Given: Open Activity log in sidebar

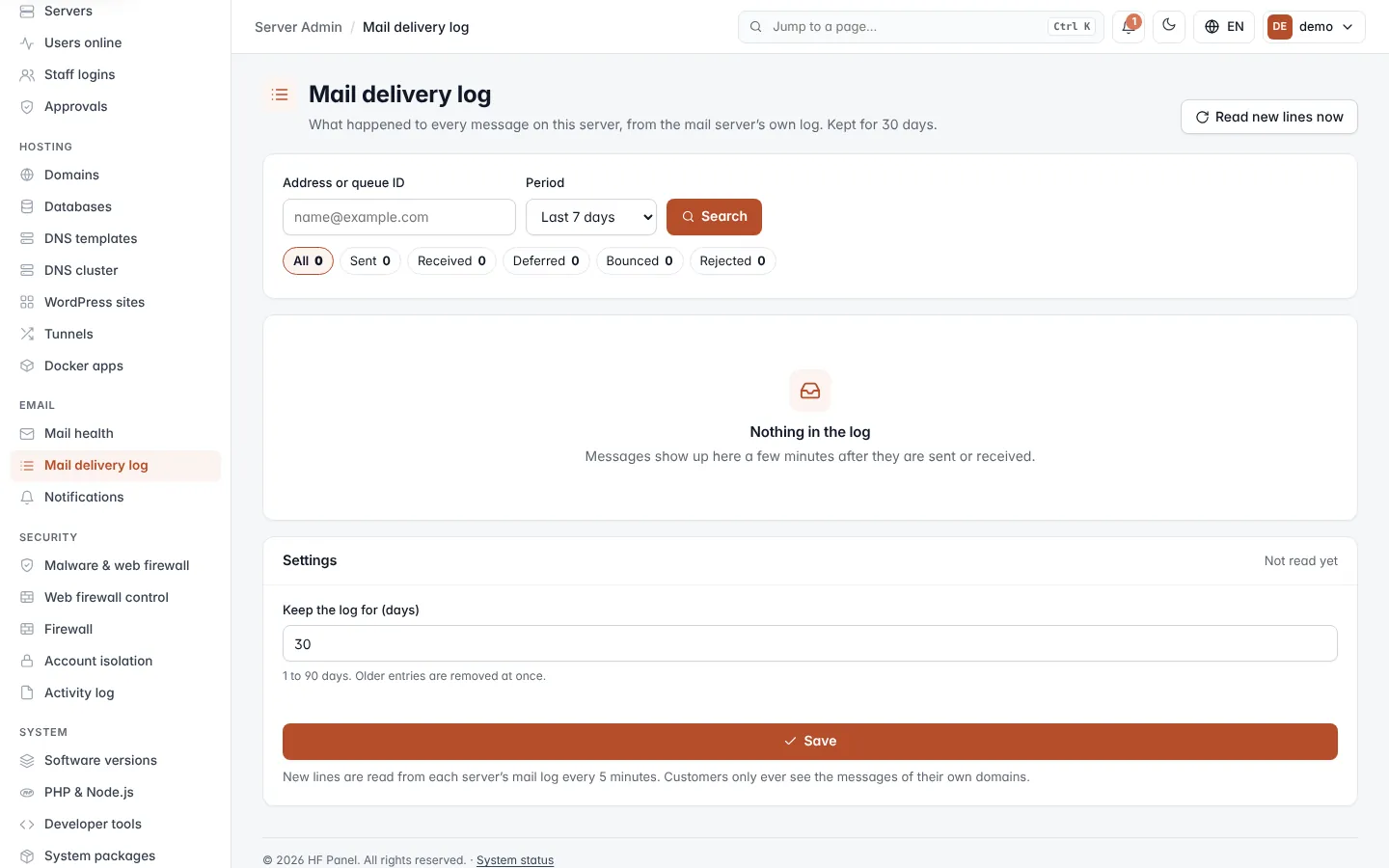Looking at the screenshot, I should (x=116, y=693).
